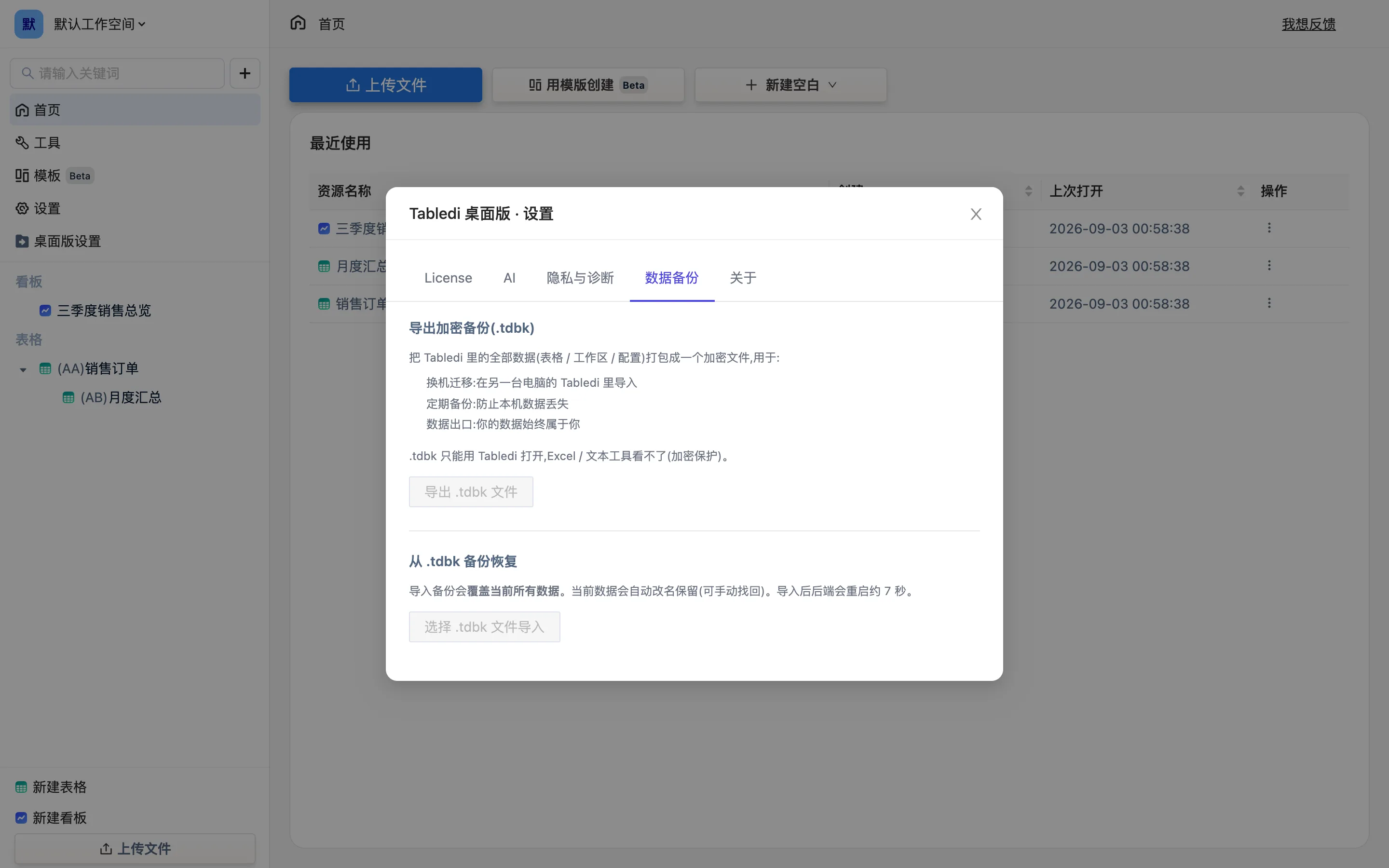1389x868 pixels.
Task: Open more actions for the first row
Action: coord(1269,228)
